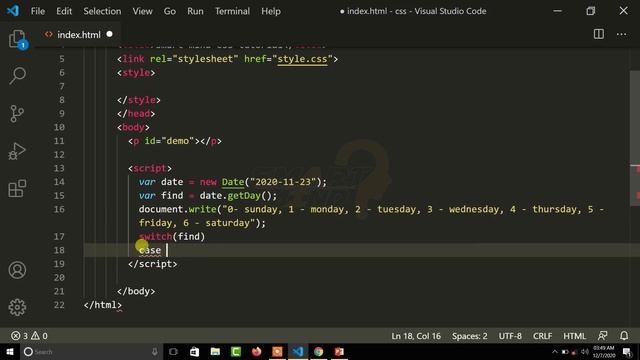Open the editor More Actions ellipsis
This screenshot has height=360, width=640.
click(x=621, y=34)
